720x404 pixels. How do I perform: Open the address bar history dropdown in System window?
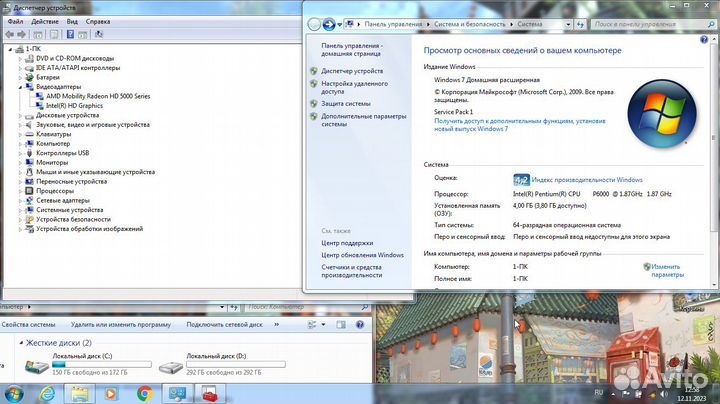pyautogui.click(x=568, y=24)
